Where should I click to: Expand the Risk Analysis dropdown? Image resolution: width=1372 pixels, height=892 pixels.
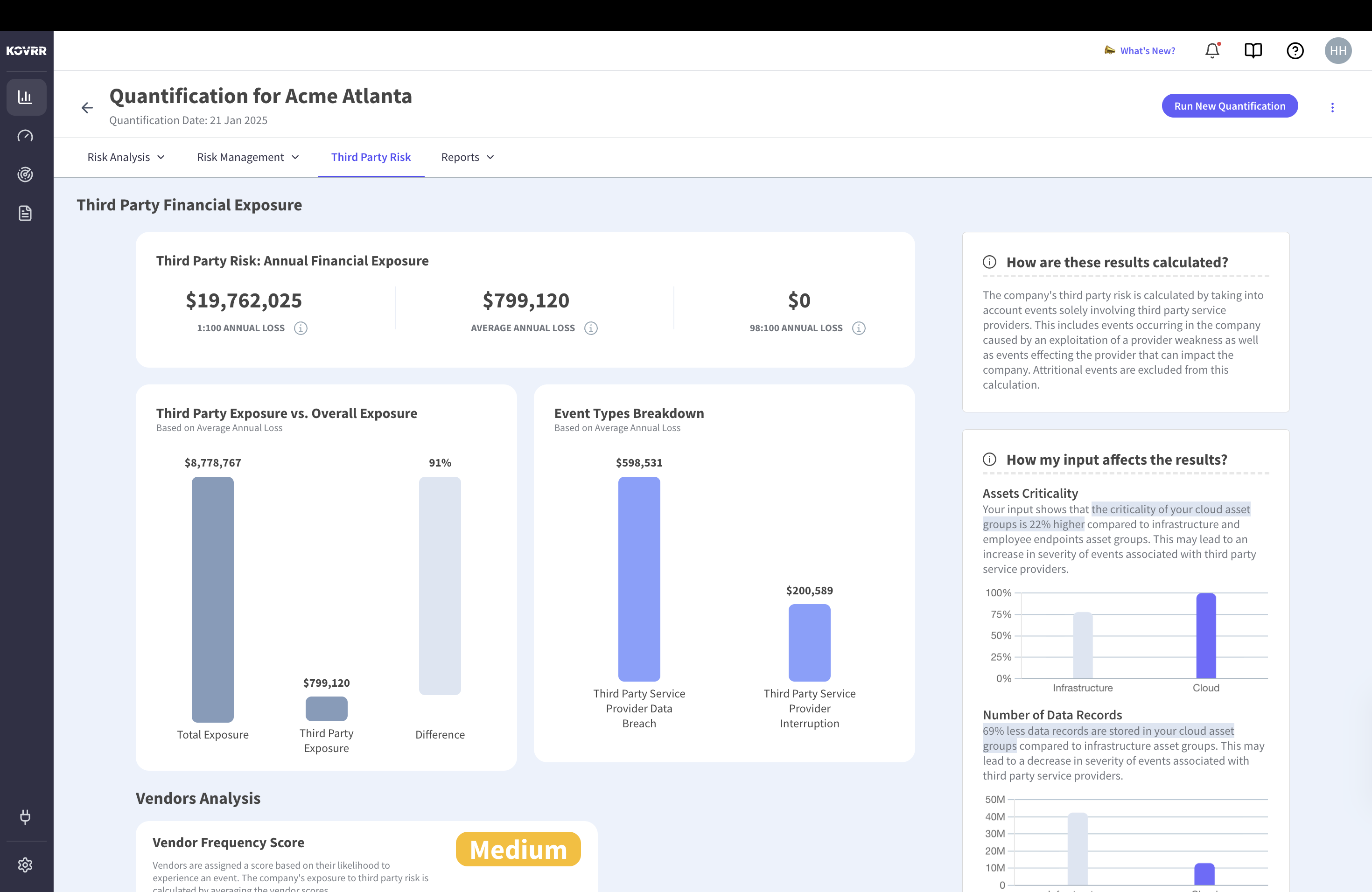[x=126, y=157]
